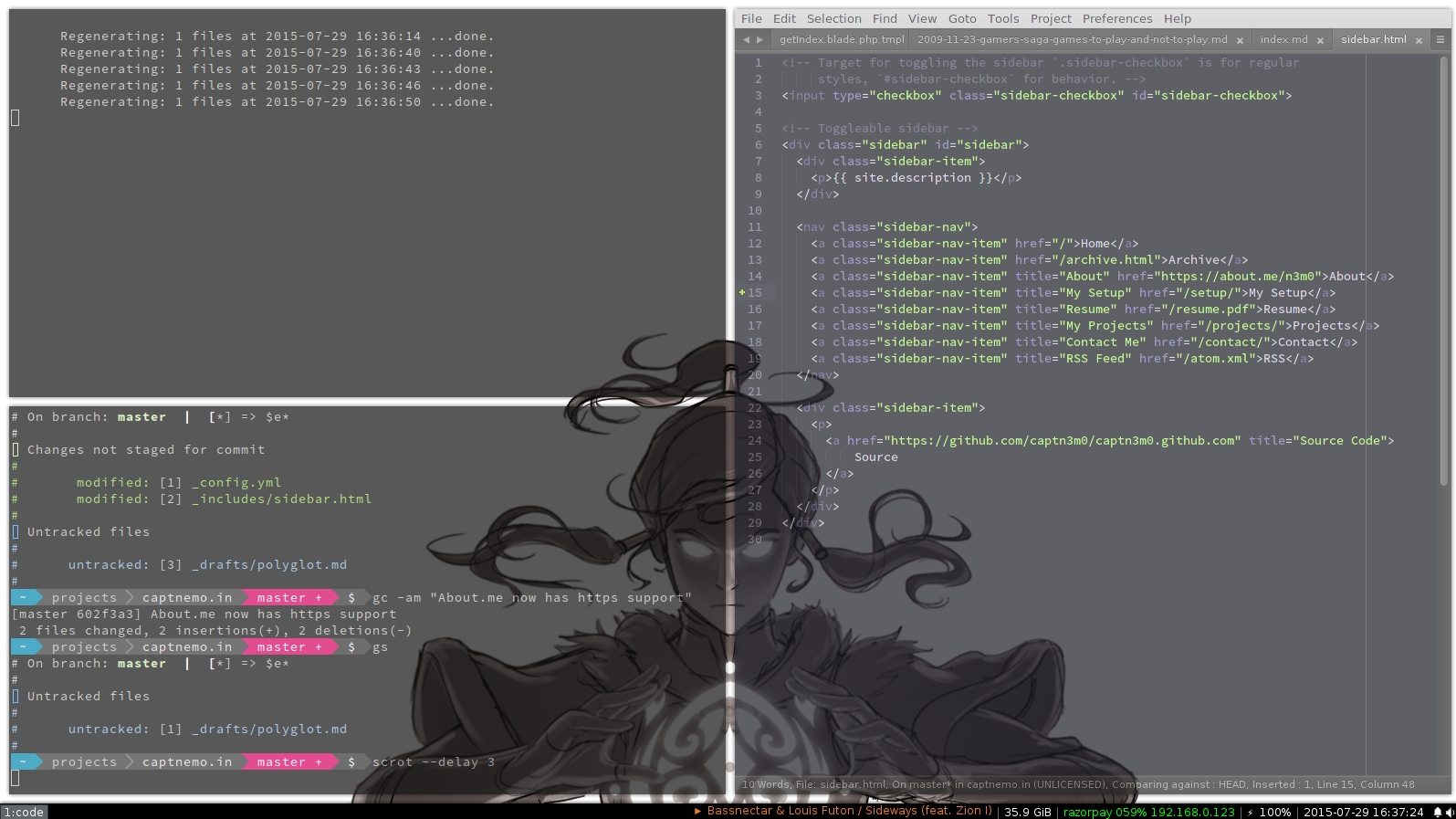1456x819 pixels.
Task: Click the clock showing 16:37:24
Action: tap(1363, 812)
